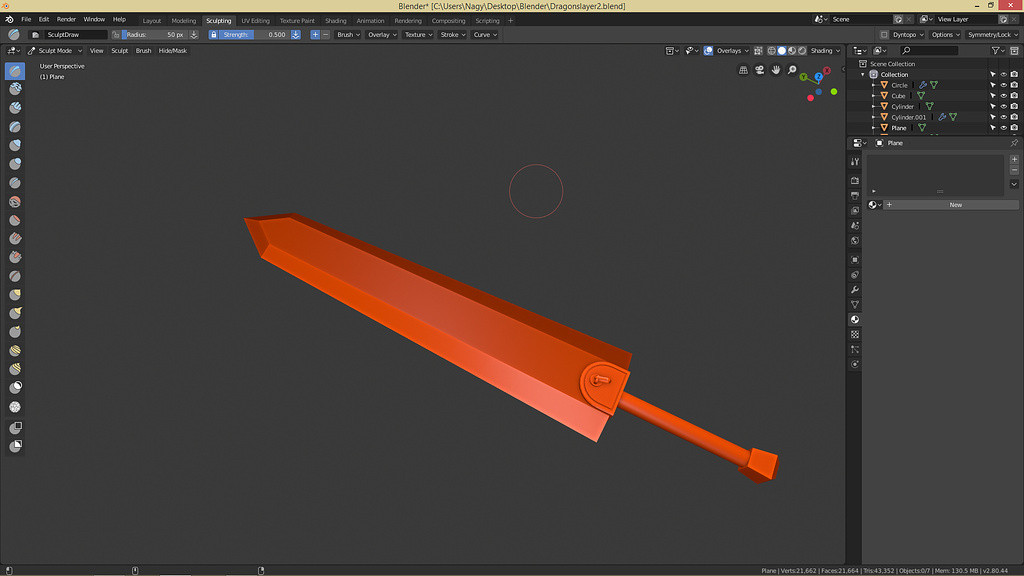This screenshot has height=576, width=1024.
Task: Select the Snake Hook brush tool
Action: click(15, 313)
